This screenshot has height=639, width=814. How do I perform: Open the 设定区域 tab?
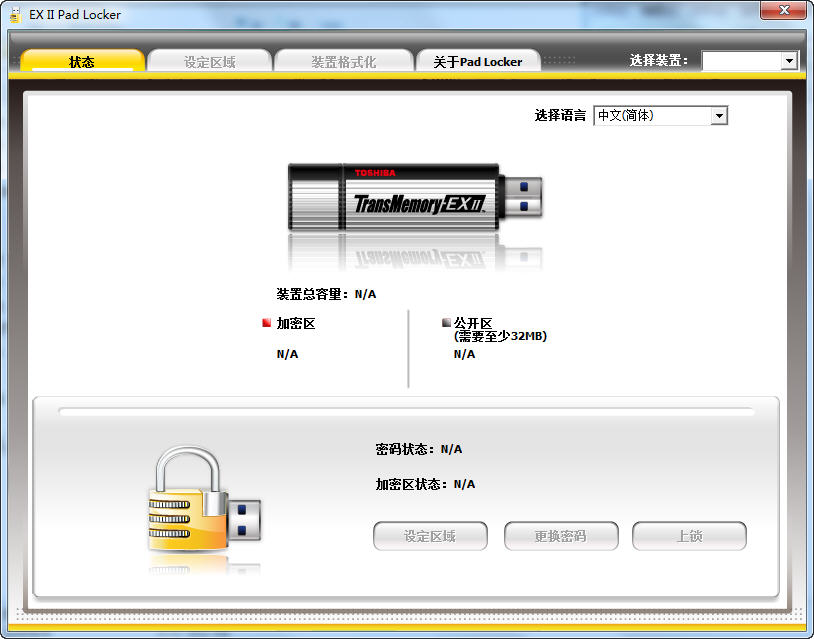210,61
